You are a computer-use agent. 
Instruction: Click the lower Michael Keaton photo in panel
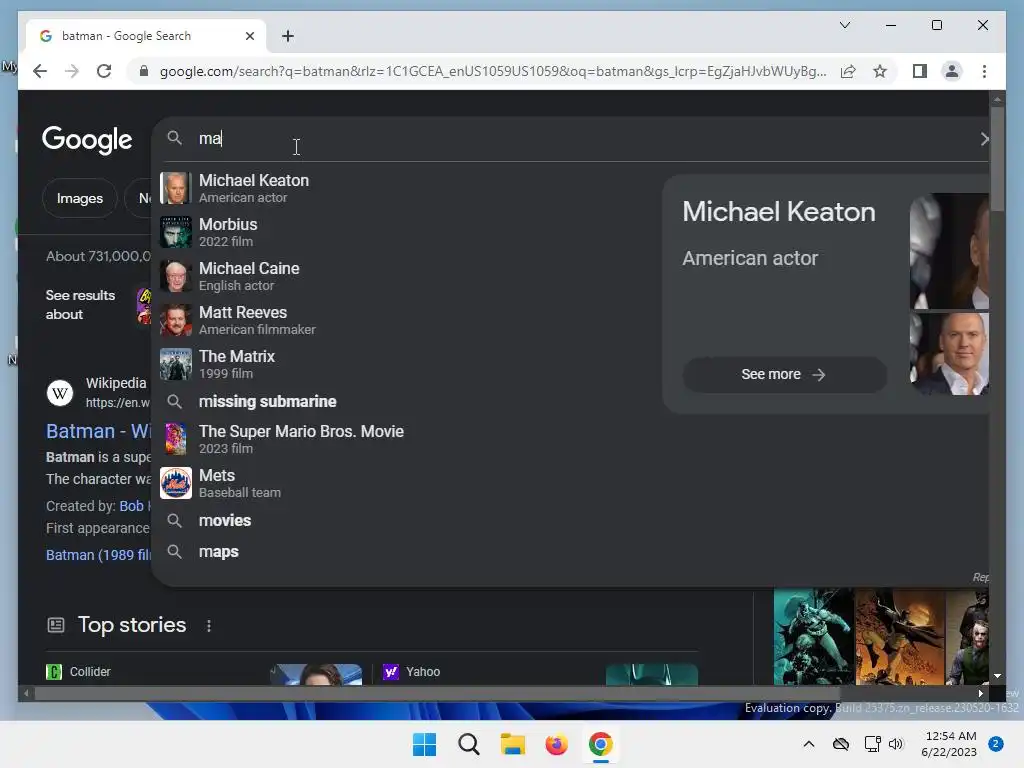[949, 354]
